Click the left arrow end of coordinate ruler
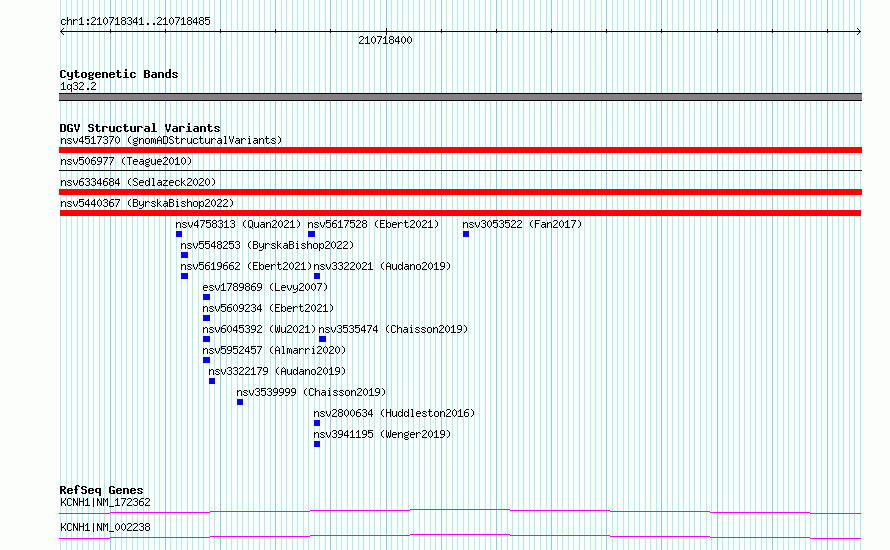 coord(62,32)
